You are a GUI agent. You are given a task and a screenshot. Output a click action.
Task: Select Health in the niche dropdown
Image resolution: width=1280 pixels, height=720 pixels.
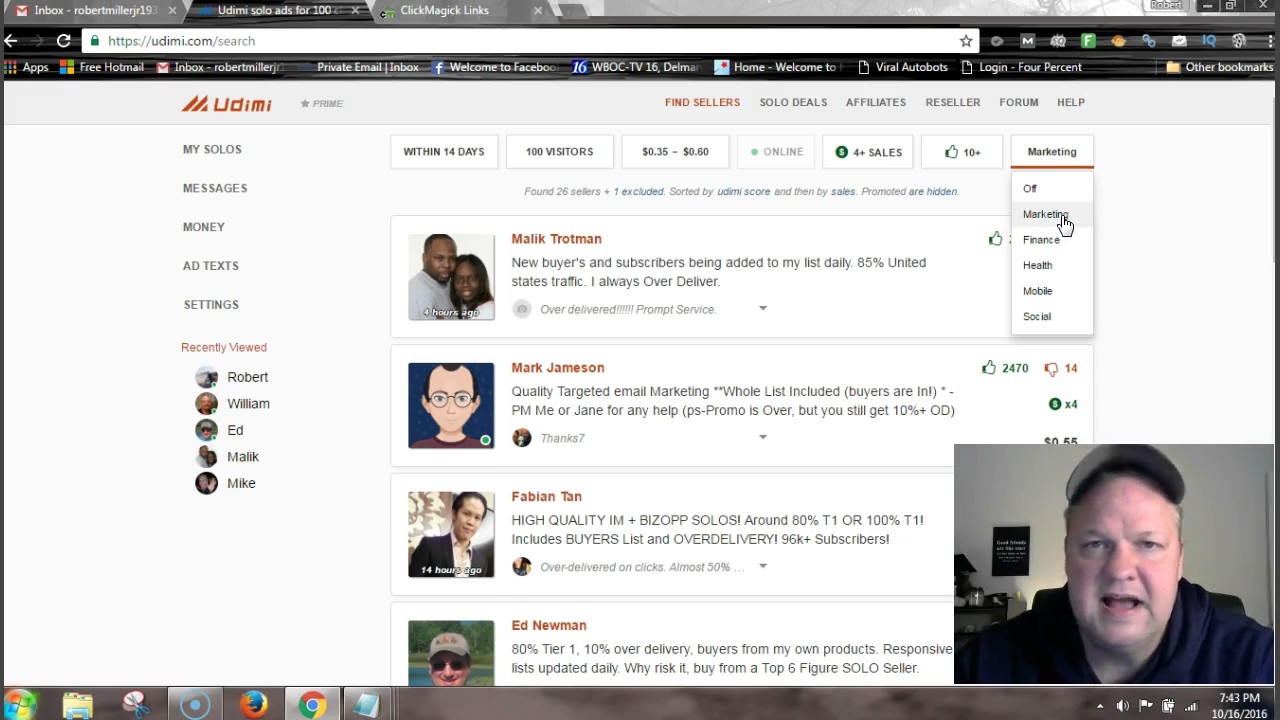click(1052, 265)
